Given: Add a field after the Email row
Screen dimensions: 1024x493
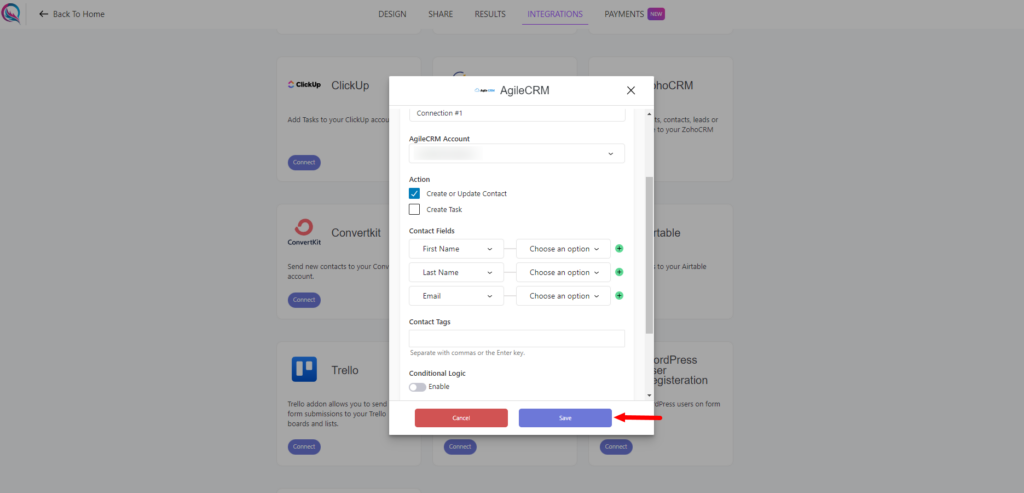Looking at the screenshot, I should click(620, 296).
